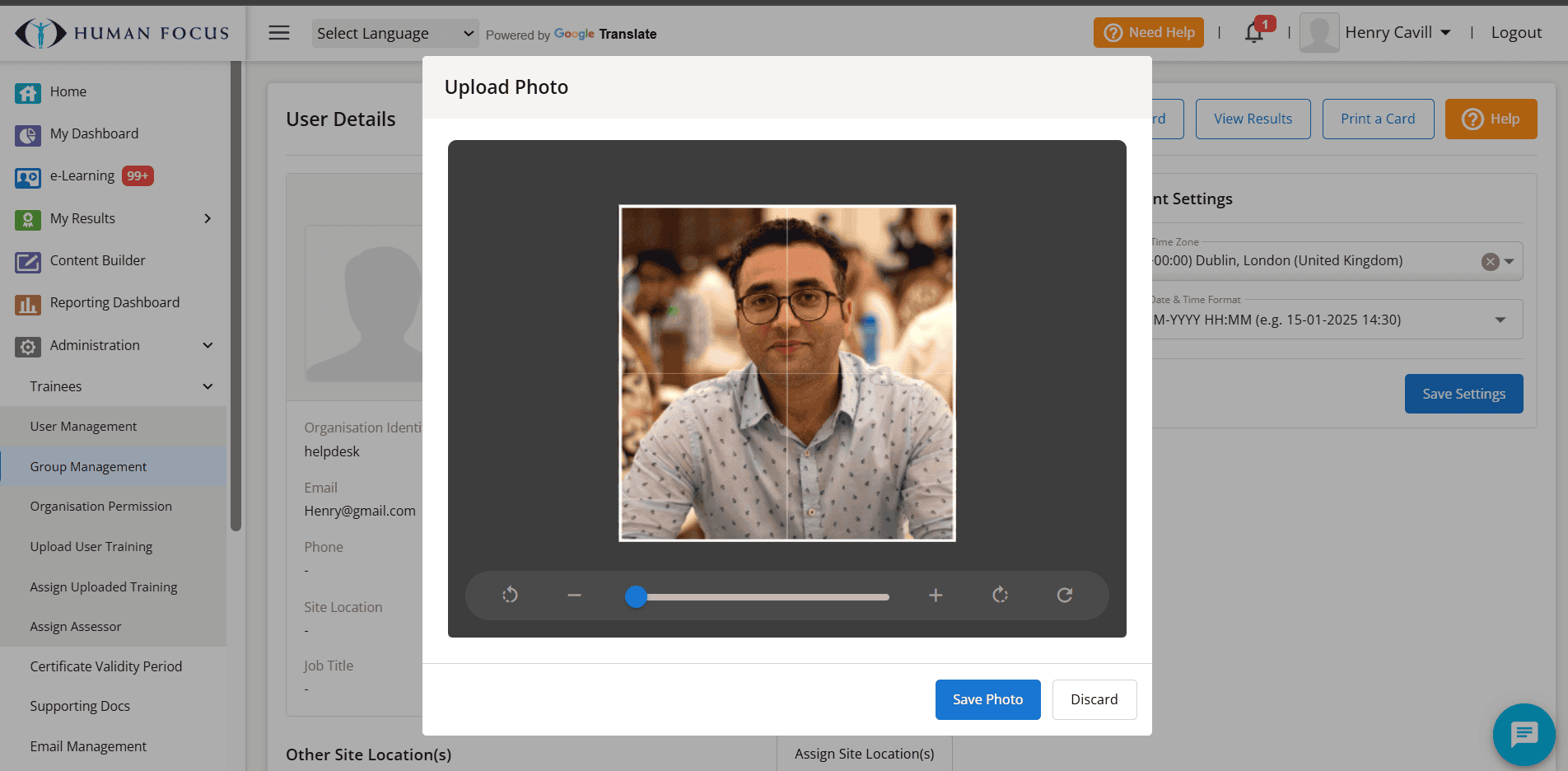Viewport: 1568px width, 771px height.
Task: Open Group Management in sidebar
Action: tap(88, 467)
